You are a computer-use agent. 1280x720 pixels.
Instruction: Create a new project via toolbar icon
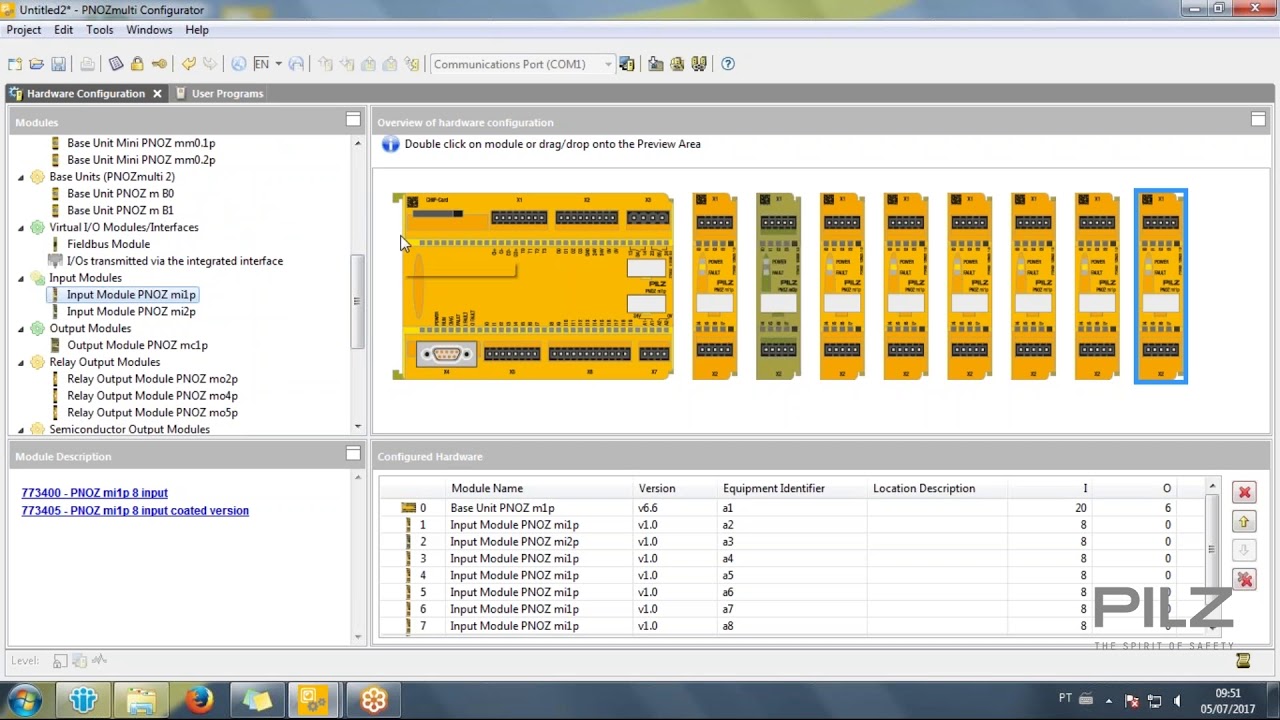pos(15,64)
